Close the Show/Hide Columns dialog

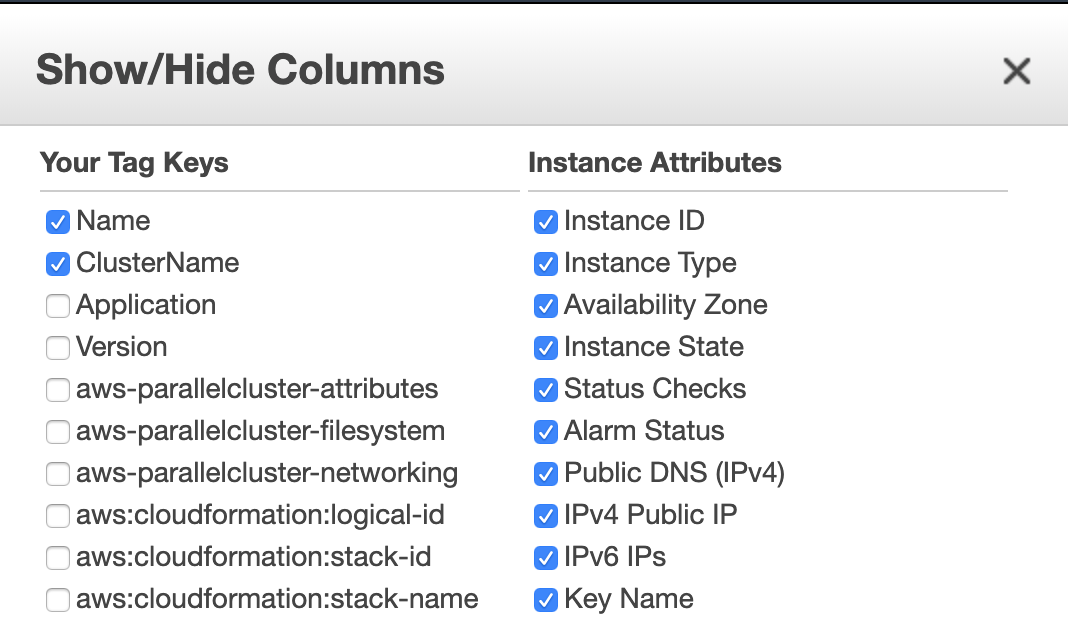pyautogui.click(x=1016, y=71)
